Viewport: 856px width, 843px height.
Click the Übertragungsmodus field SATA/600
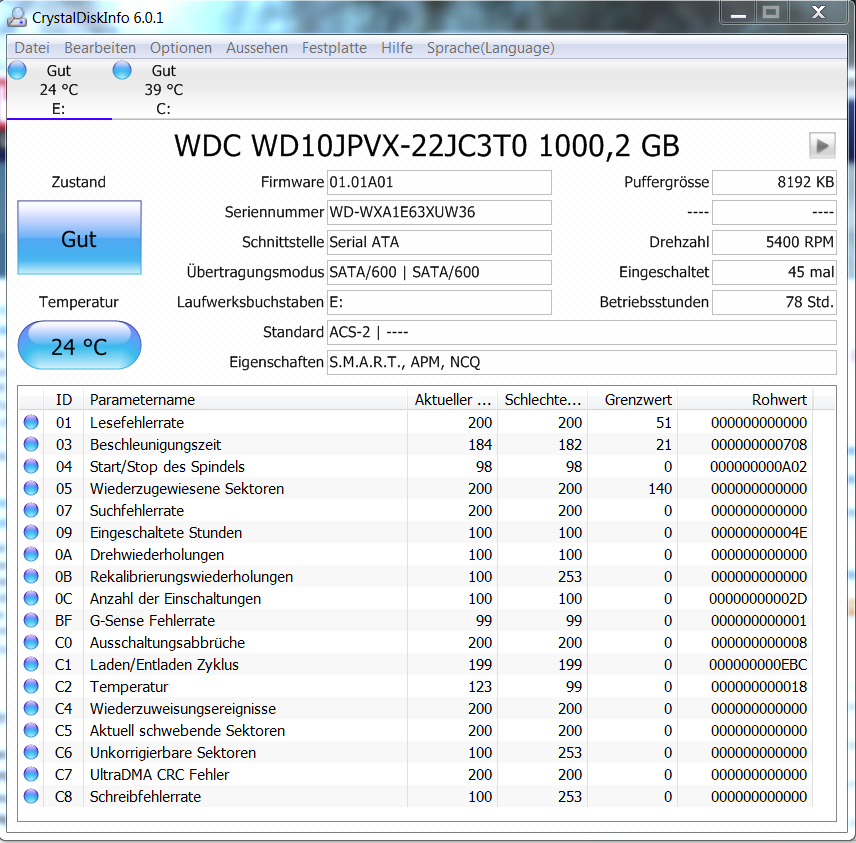[x=439, y=272]
